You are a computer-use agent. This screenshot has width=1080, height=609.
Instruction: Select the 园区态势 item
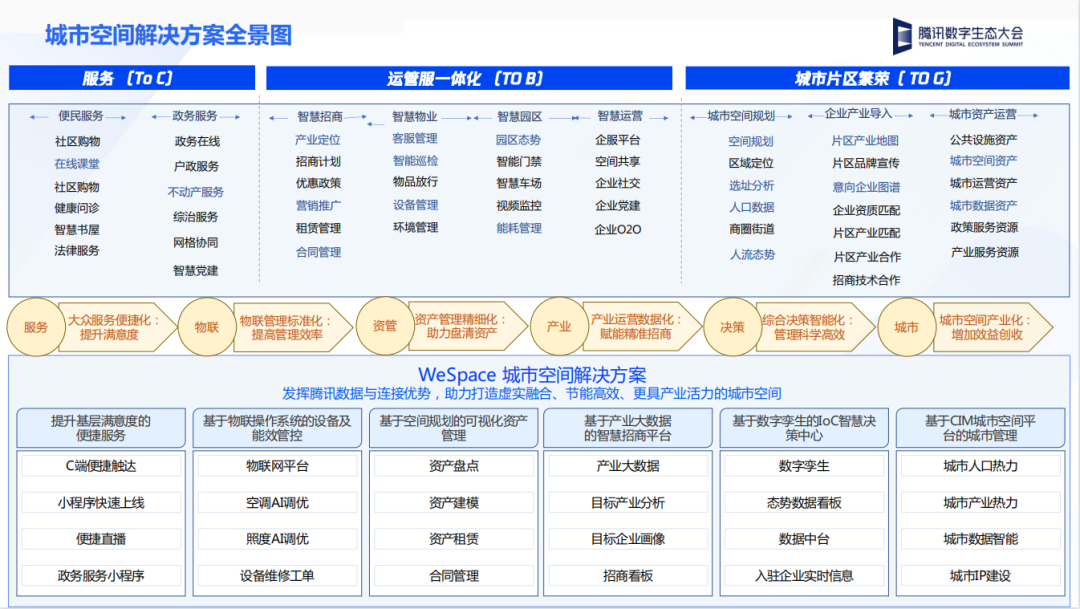[518, 140]
